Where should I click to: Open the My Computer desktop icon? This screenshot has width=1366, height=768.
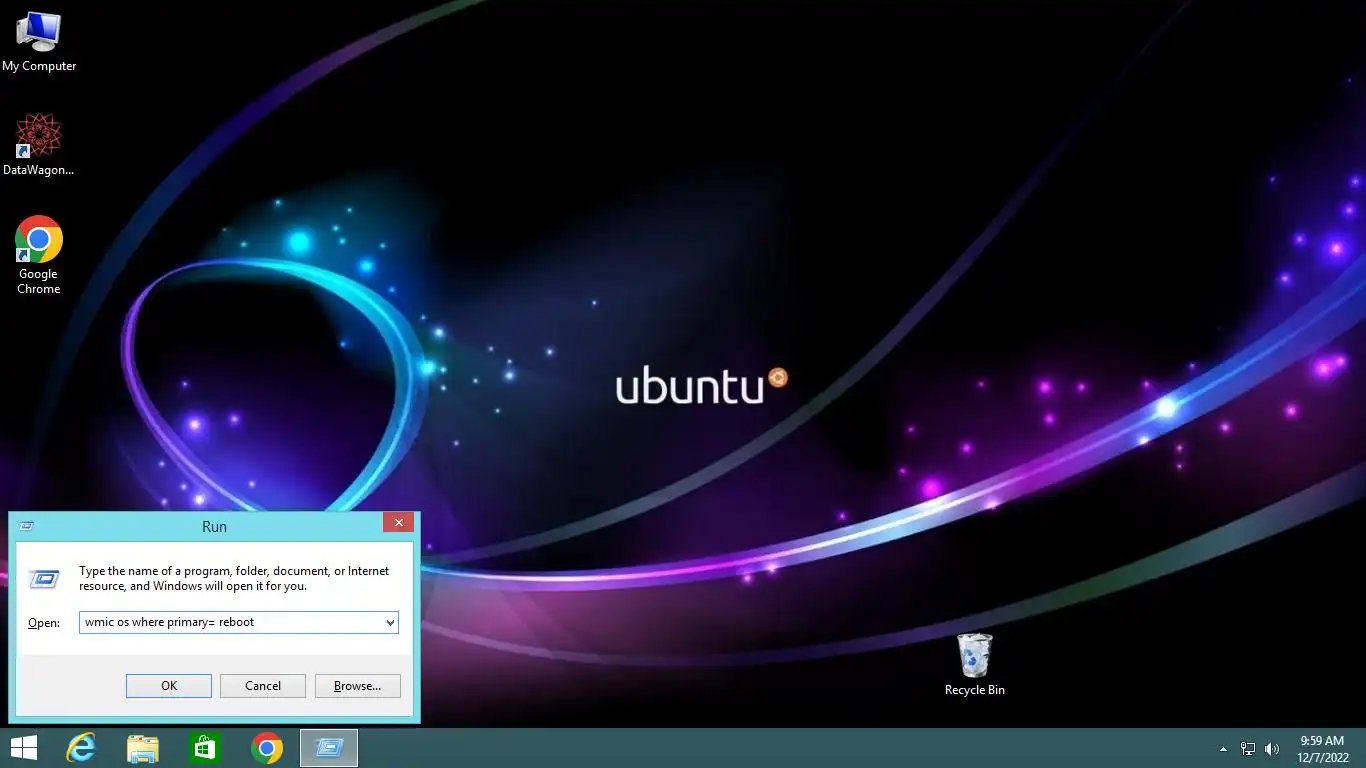pyautogui.click(x=39, y=42)
